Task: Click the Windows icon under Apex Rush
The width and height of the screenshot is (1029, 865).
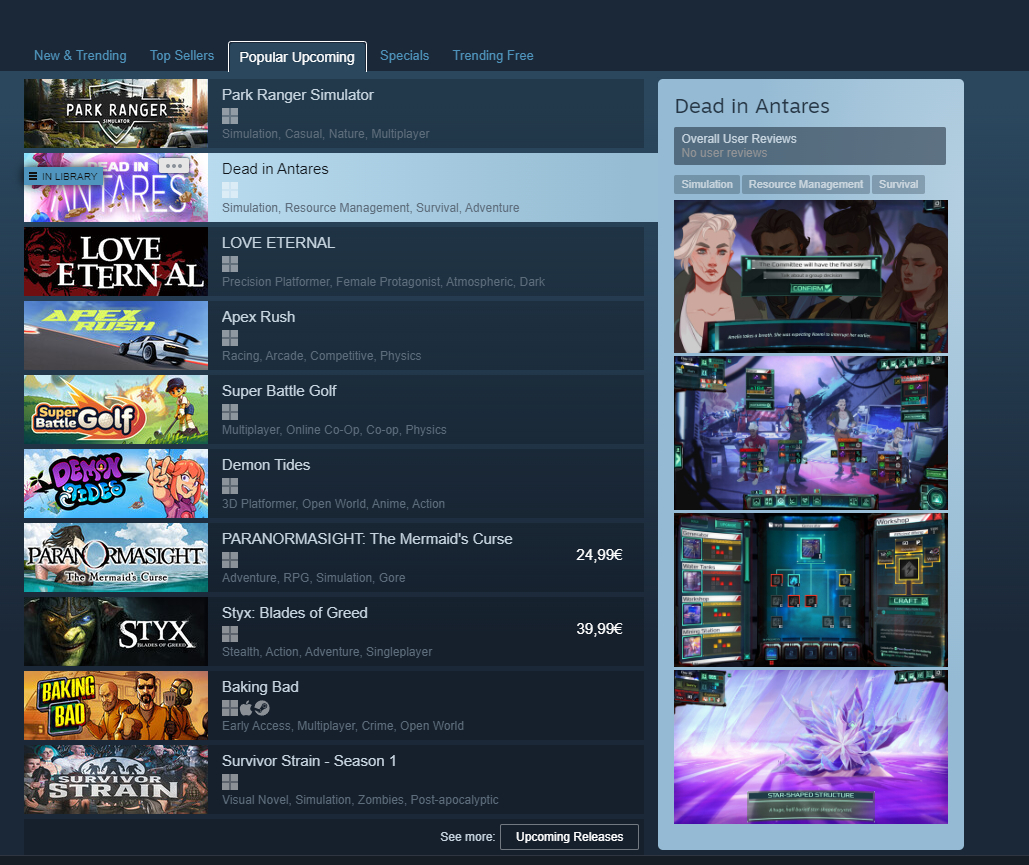Action: click(230, 338)
